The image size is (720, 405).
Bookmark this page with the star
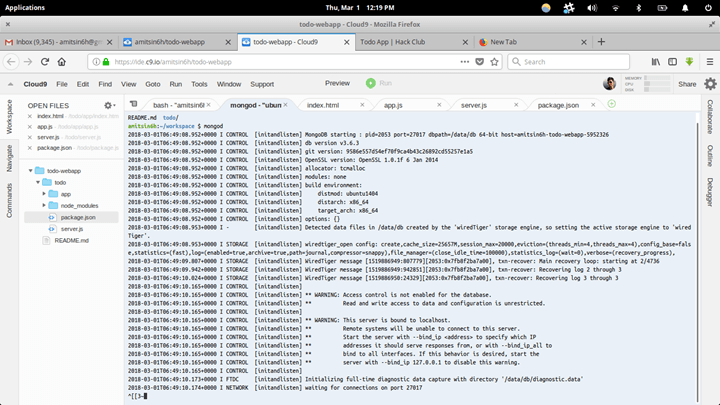pyautogui.click(x=495, y=62)
